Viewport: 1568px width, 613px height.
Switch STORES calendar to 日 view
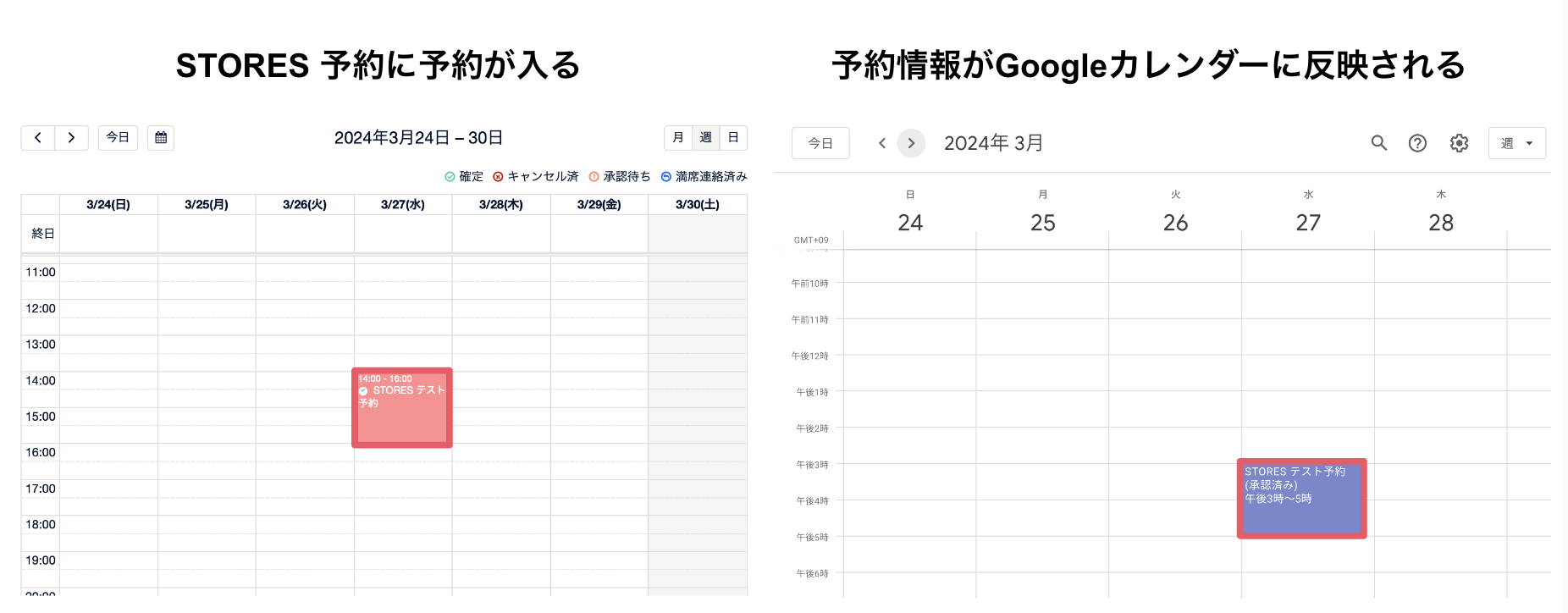[x=733, y=138]
